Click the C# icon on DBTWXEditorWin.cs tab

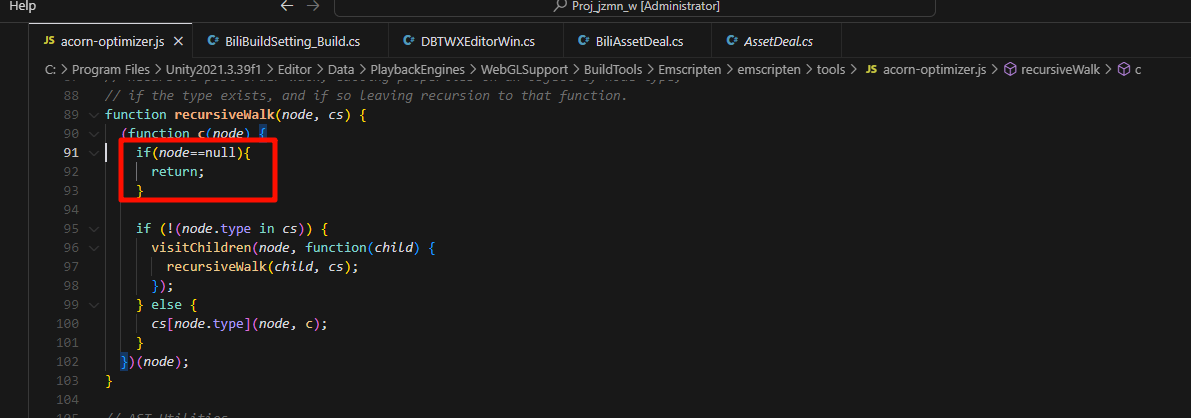pos(409,40)
